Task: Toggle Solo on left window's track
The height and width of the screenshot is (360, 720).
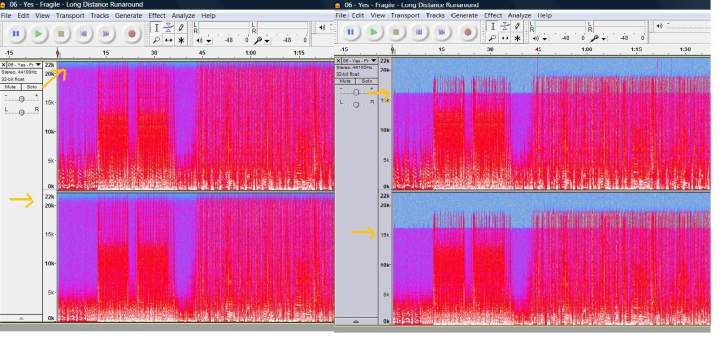Action: [x=31, y=87]
